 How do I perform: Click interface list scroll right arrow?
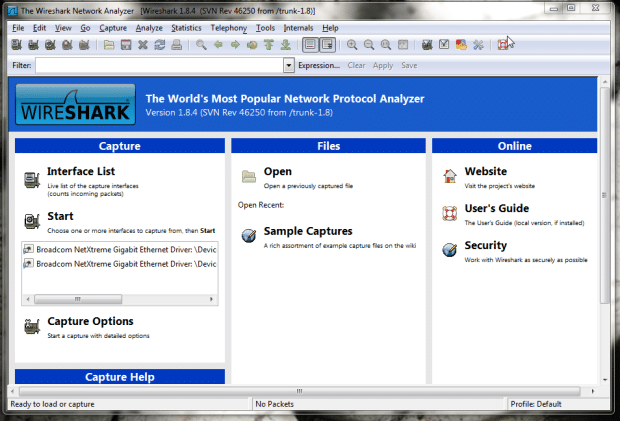point(212,299)
